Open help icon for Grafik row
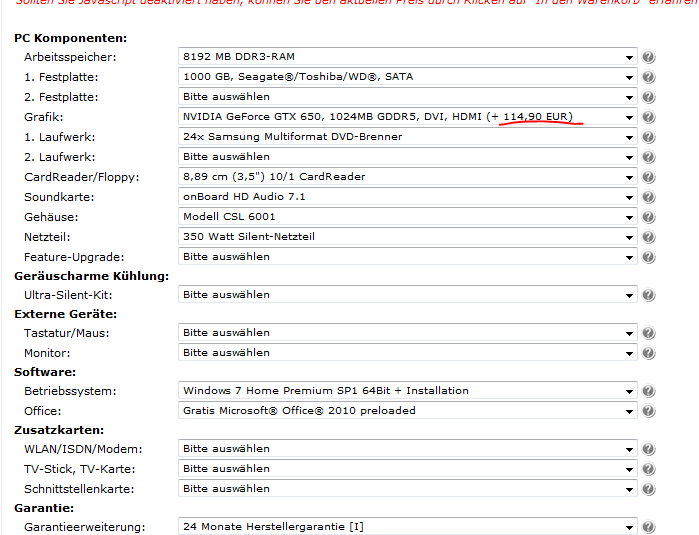The image size is (699, 535). (x=649, y=117)
